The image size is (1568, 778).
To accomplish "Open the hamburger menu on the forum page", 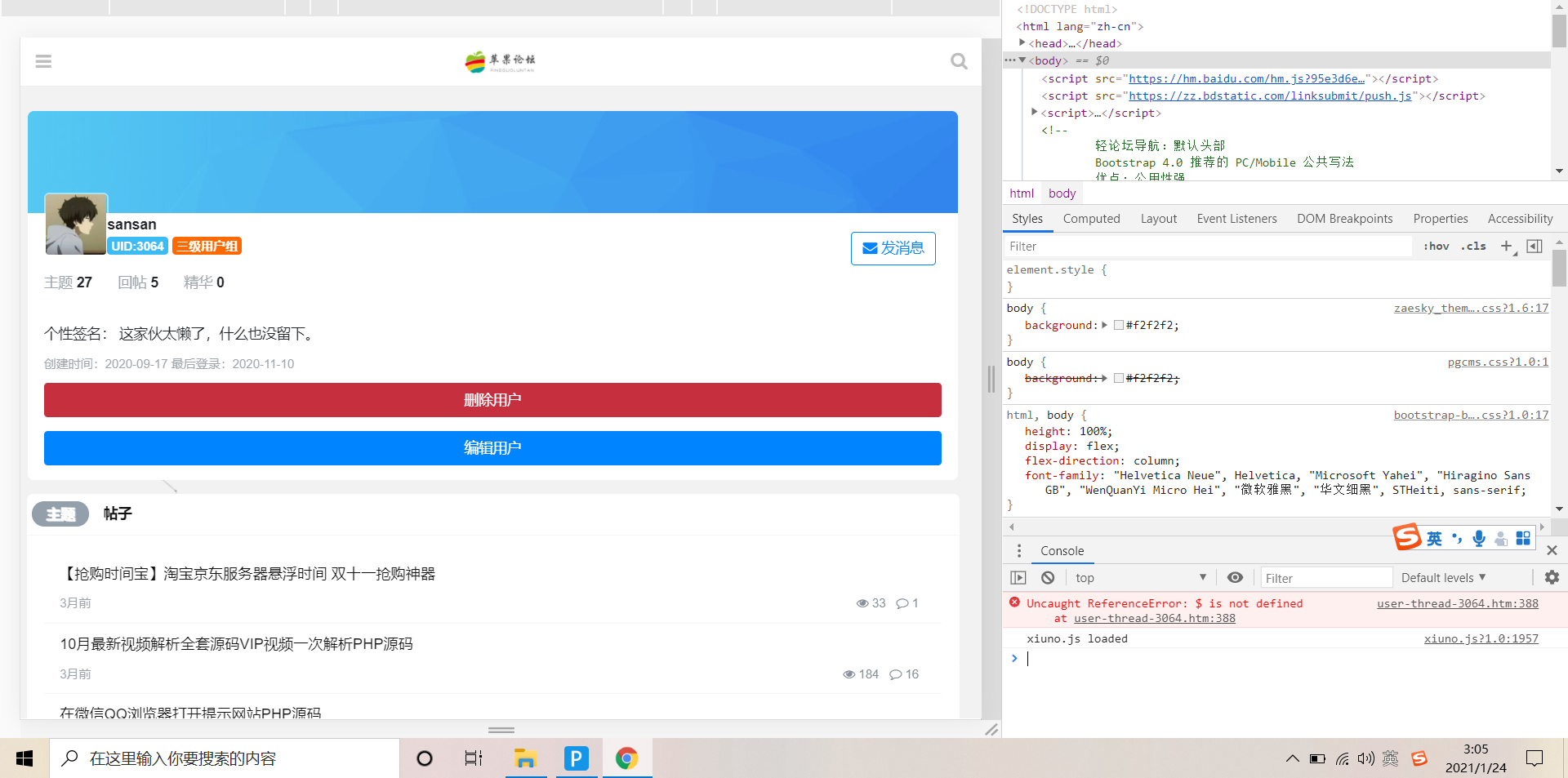I will (x=43, y=61).
